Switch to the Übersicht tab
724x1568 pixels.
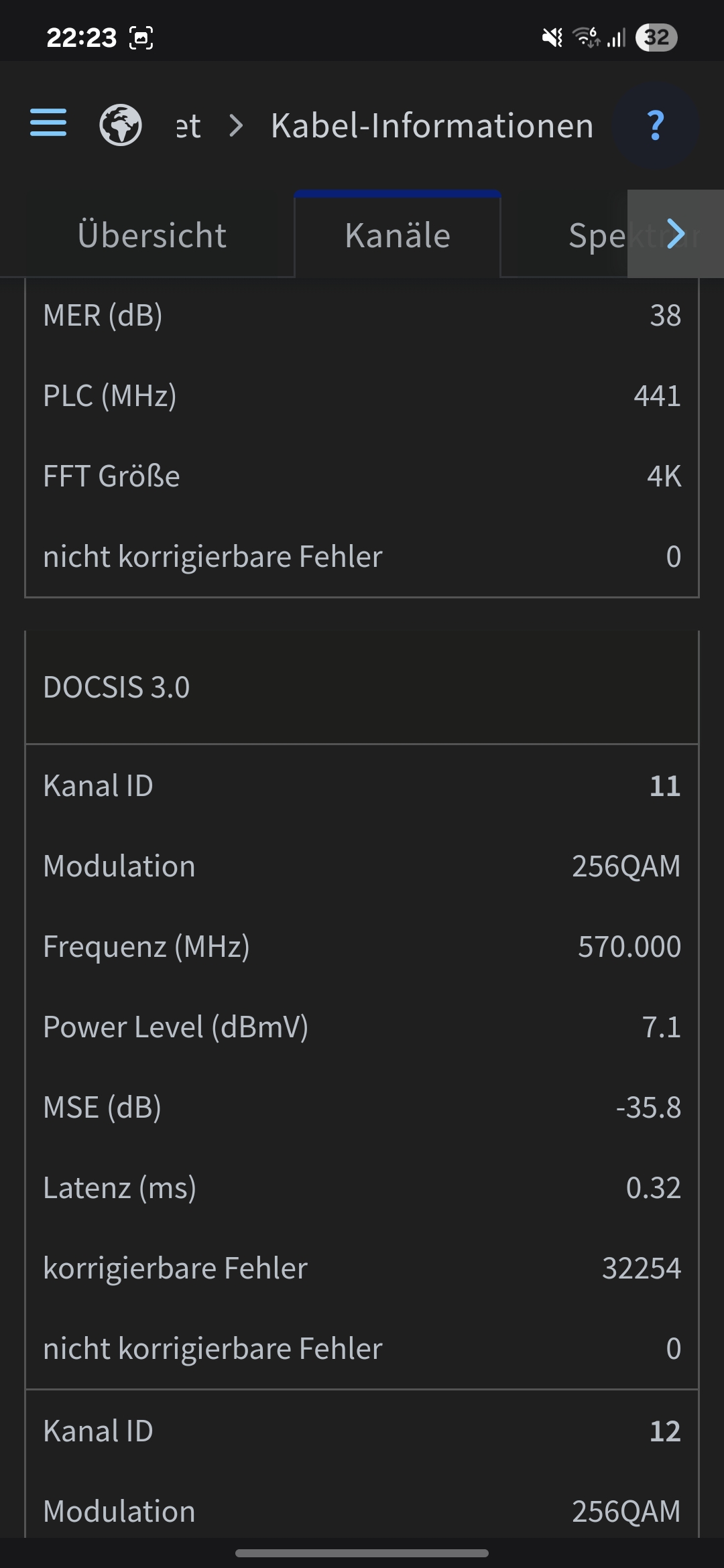152,235
